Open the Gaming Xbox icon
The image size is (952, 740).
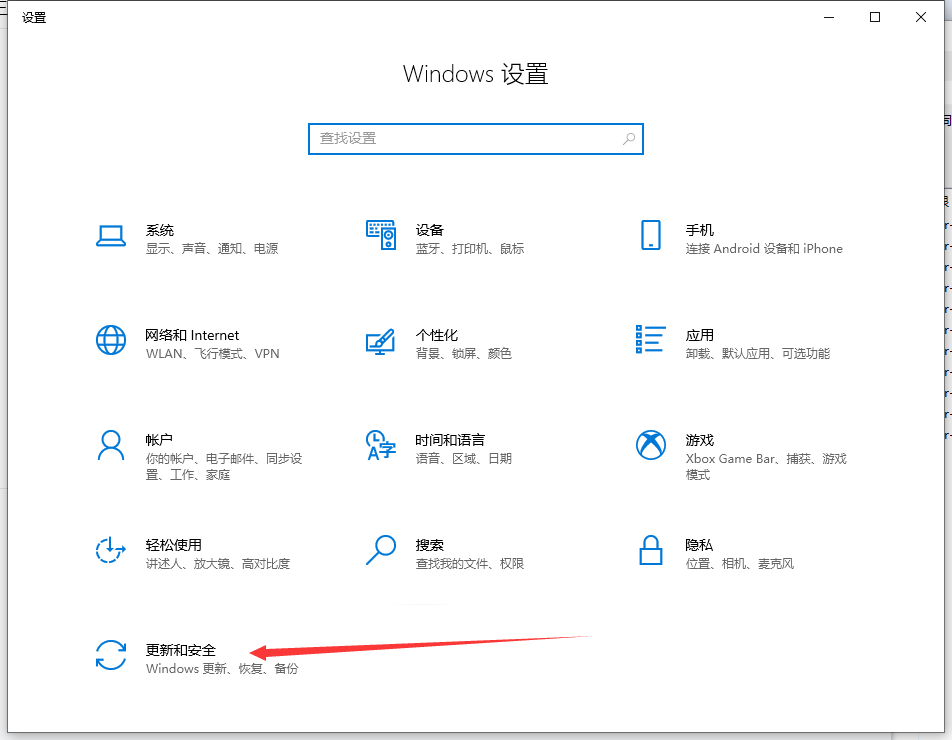(x=651, y=445)
